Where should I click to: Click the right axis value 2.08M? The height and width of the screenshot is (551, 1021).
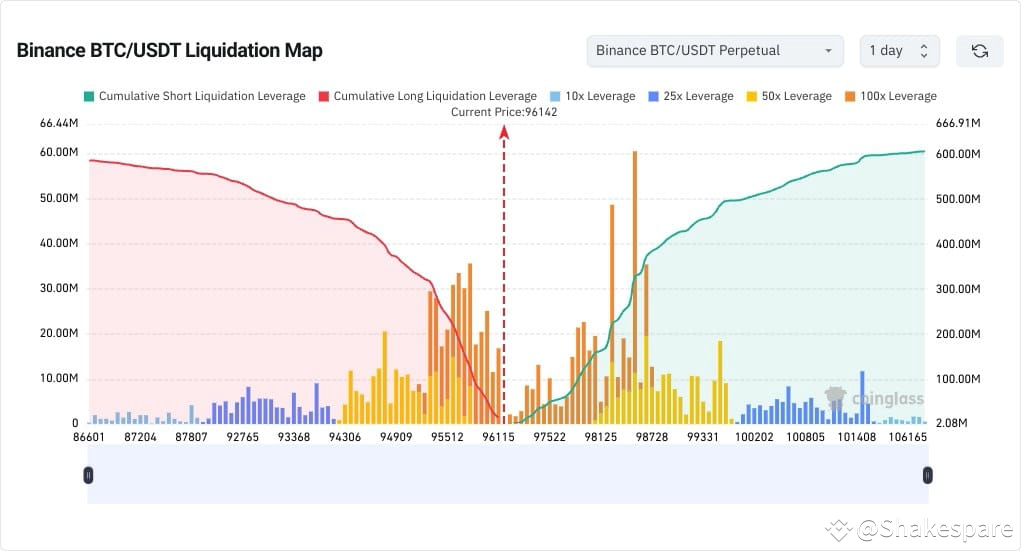pos(951,423)
